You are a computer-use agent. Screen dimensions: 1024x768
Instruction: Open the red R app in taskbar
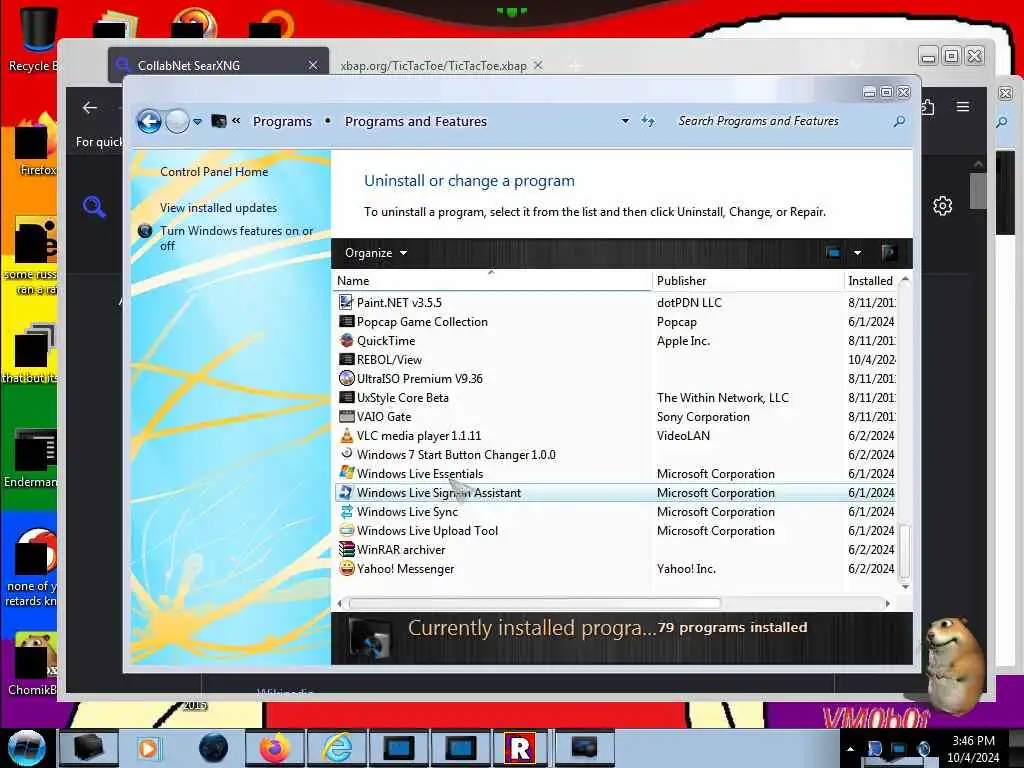pos(520,748)
